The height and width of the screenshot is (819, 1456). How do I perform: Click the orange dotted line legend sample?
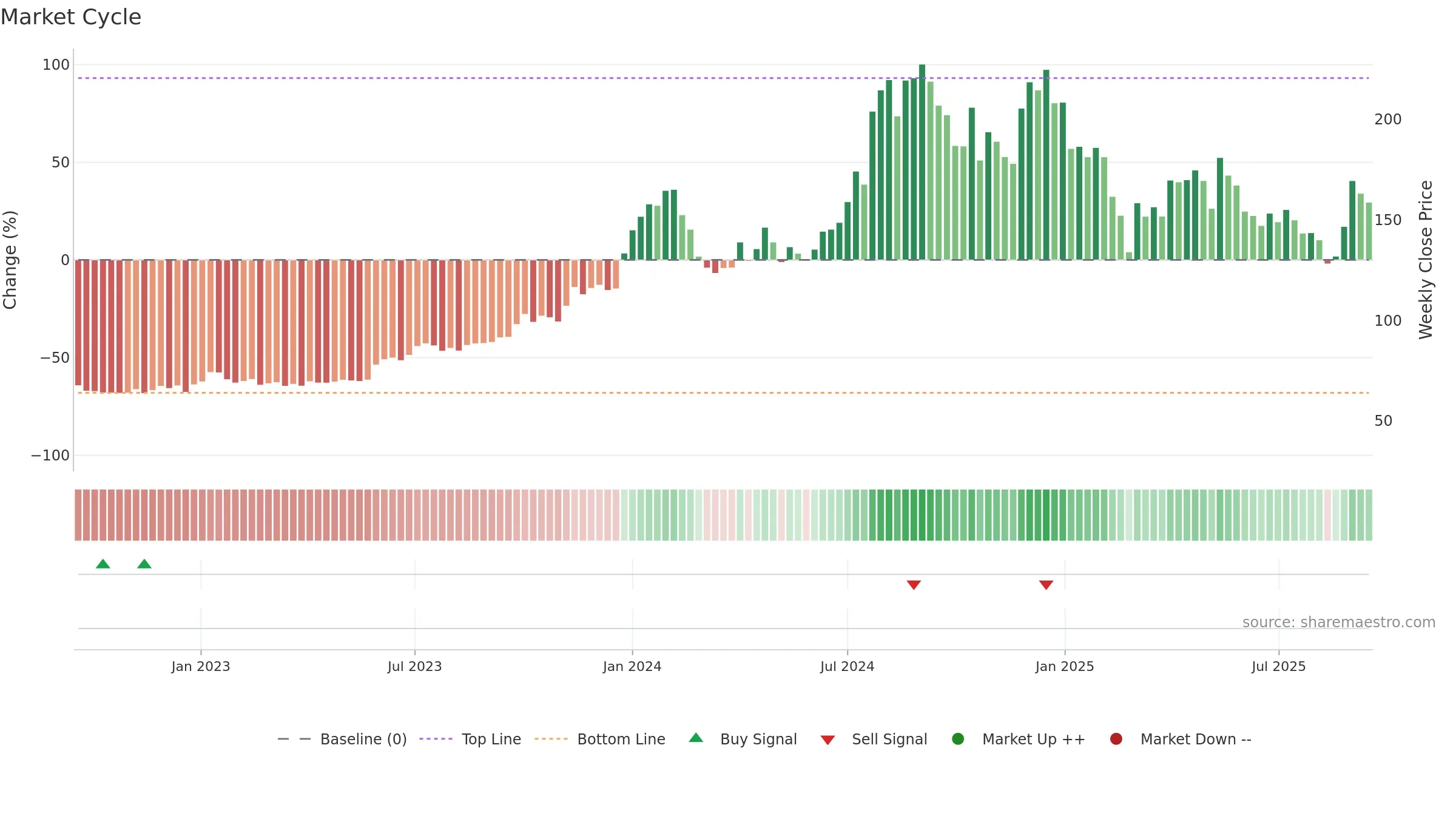pyautogui.click(x=551, y=739)
